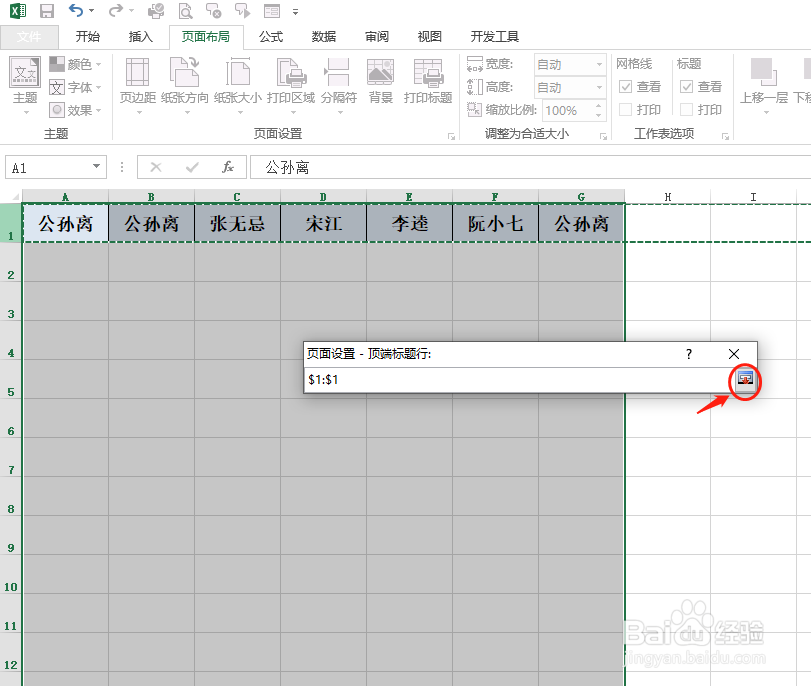Click the Insert Function fx button
This screenshot has width=811, height=686.
point(228,167)
